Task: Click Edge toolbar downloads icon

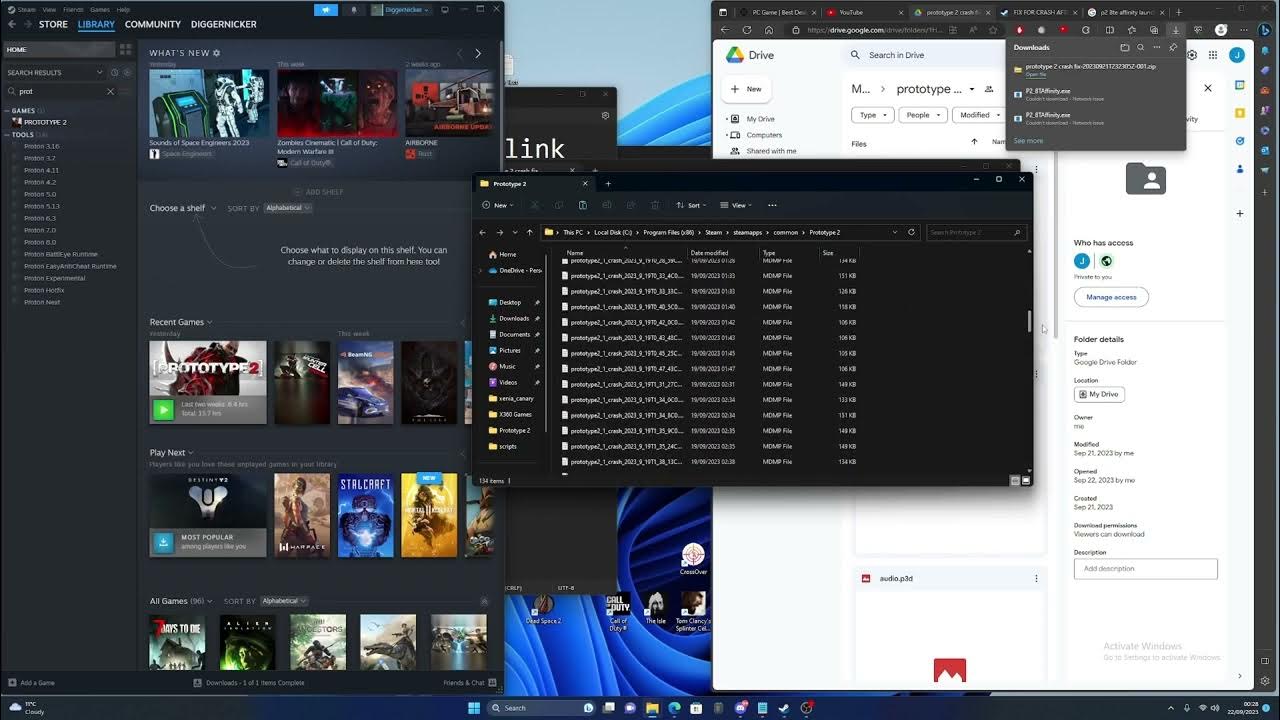Action: [x=1176, y=30]
